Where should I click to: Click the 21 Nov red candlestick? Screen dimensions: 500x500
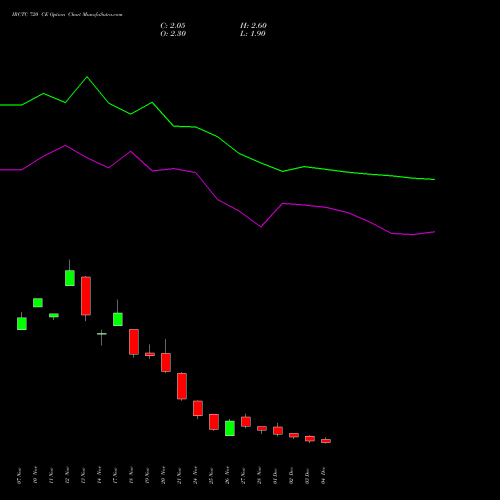pyautogui.click(x=182, y=386)
